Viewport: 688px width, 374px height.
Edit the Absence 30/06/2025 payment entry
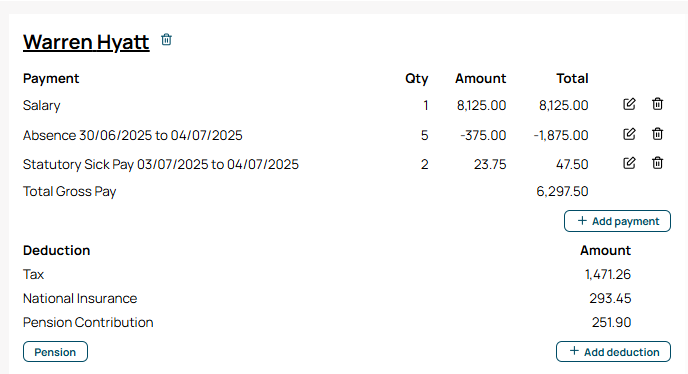coord(629,134)
